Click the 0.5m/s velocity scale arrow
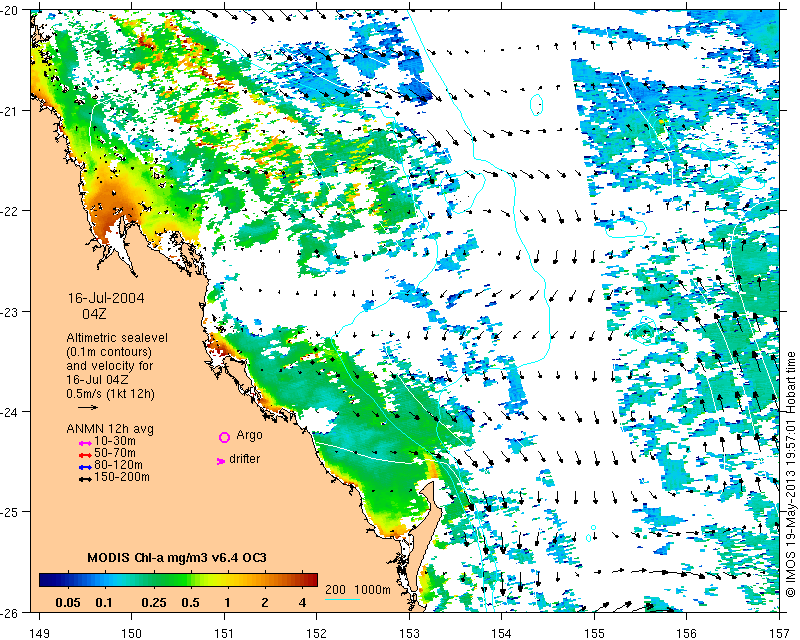The image size is (800, 640). [88, 407]
